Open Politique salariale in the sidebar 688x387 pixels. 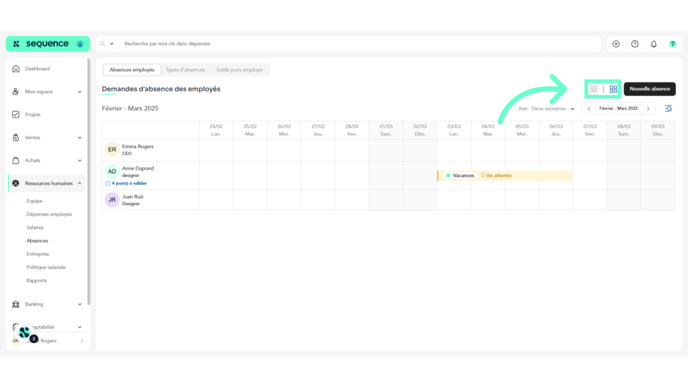46,267
